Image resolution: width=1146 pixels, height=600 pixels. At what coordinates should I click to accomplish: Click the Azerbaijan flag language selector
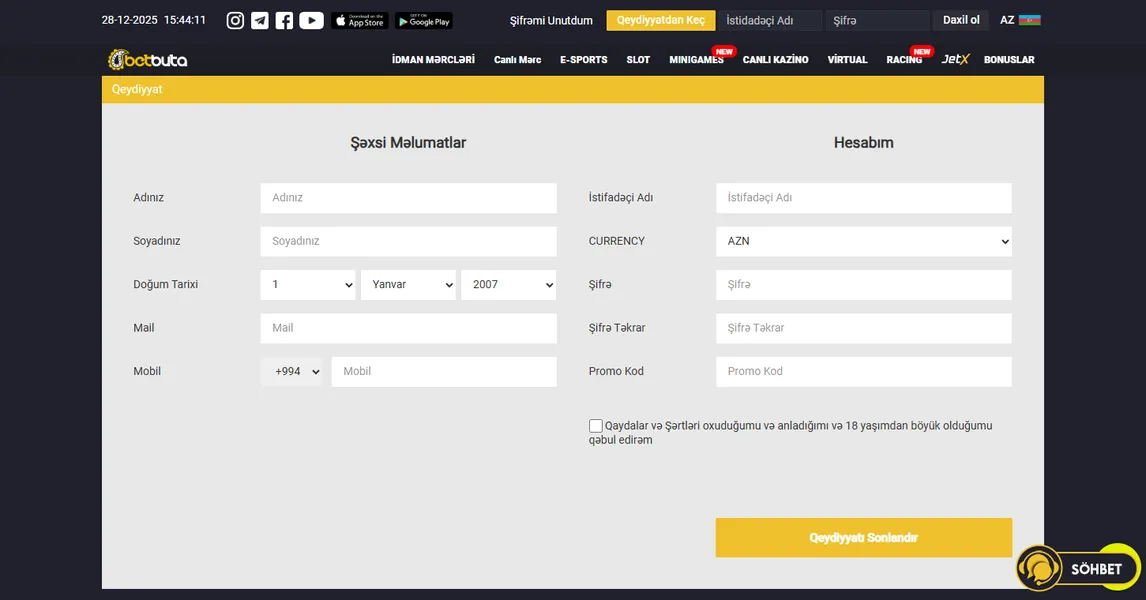(1029, 20)
